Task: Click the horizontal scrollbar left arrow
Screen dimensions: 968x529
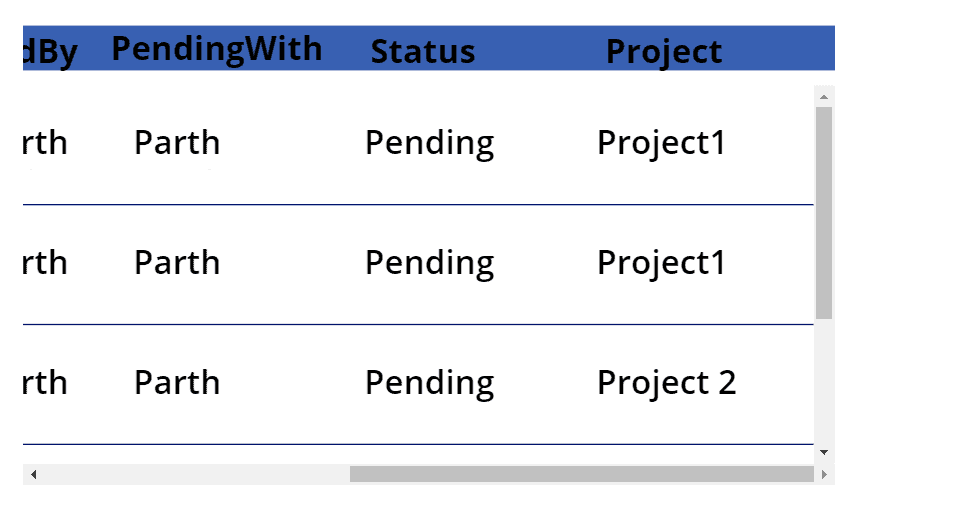Action: tap(33, 474)
